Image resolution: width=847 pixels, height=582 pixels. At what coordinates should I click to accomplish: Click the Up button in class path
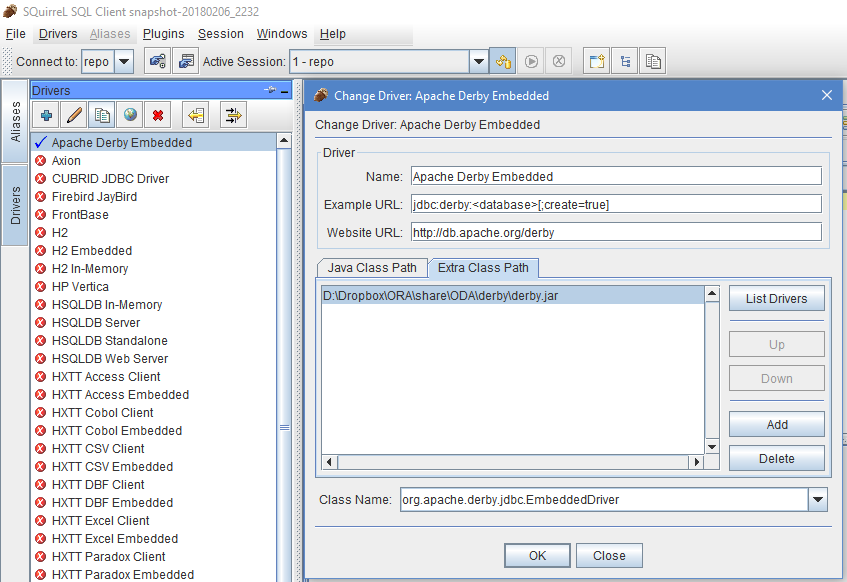click(777, 344)
